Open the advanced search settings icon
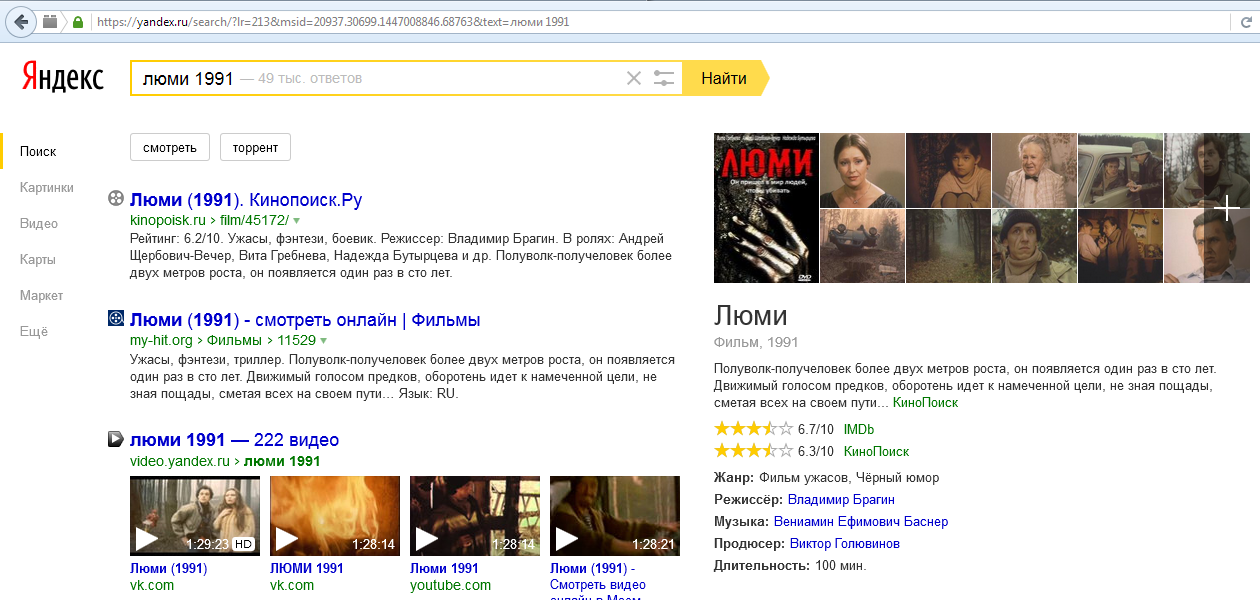Image resolution: width=1260 pixels, height=600 pixels. (664, 78)
